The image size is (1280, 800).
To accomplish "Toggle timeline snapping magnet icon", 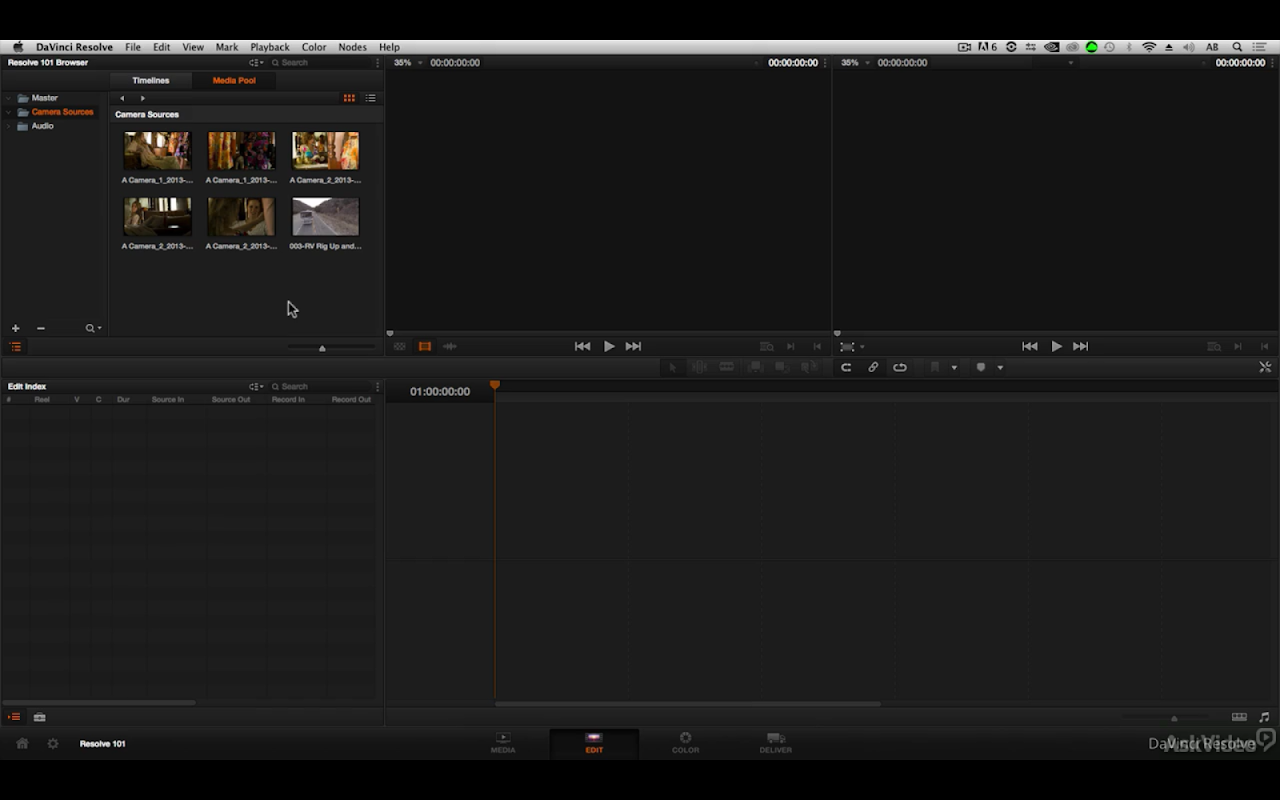I will click(846, 367).
